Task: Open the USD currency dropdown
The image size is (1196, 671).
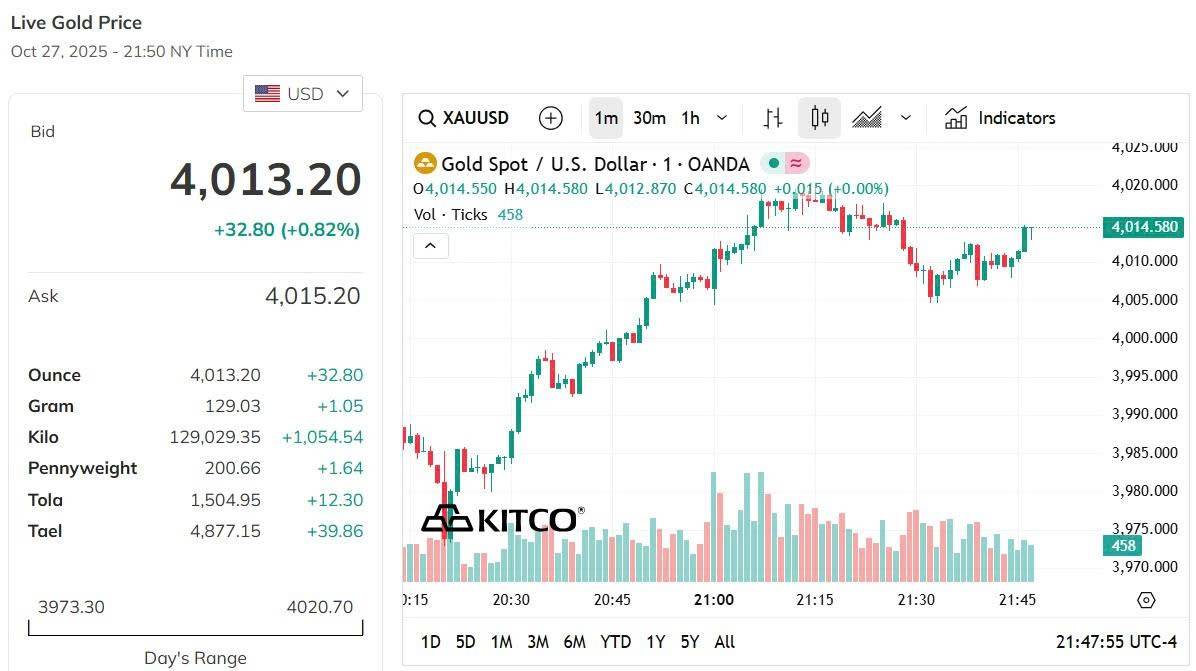Action: coord(303,94)
